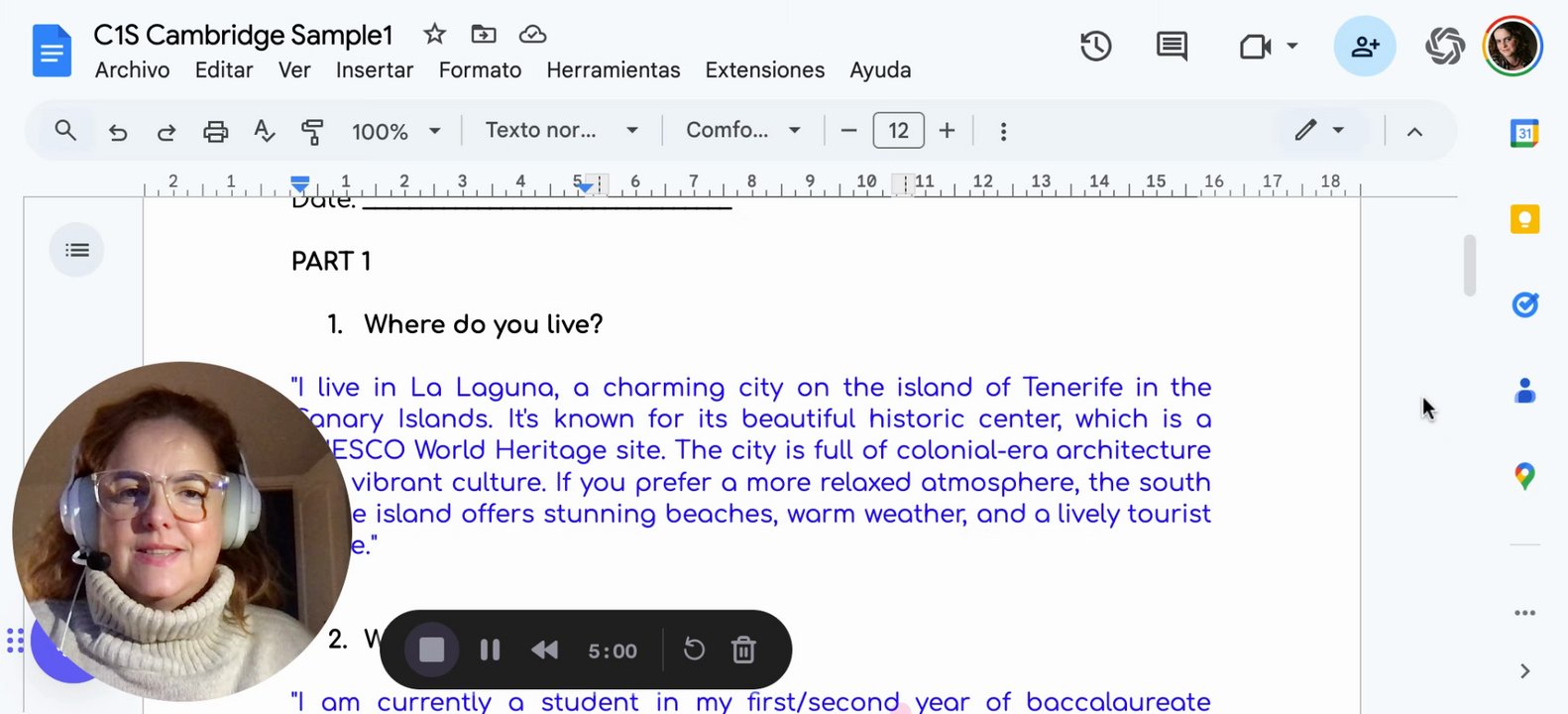Click the PART 1 heading

[331, 262]
